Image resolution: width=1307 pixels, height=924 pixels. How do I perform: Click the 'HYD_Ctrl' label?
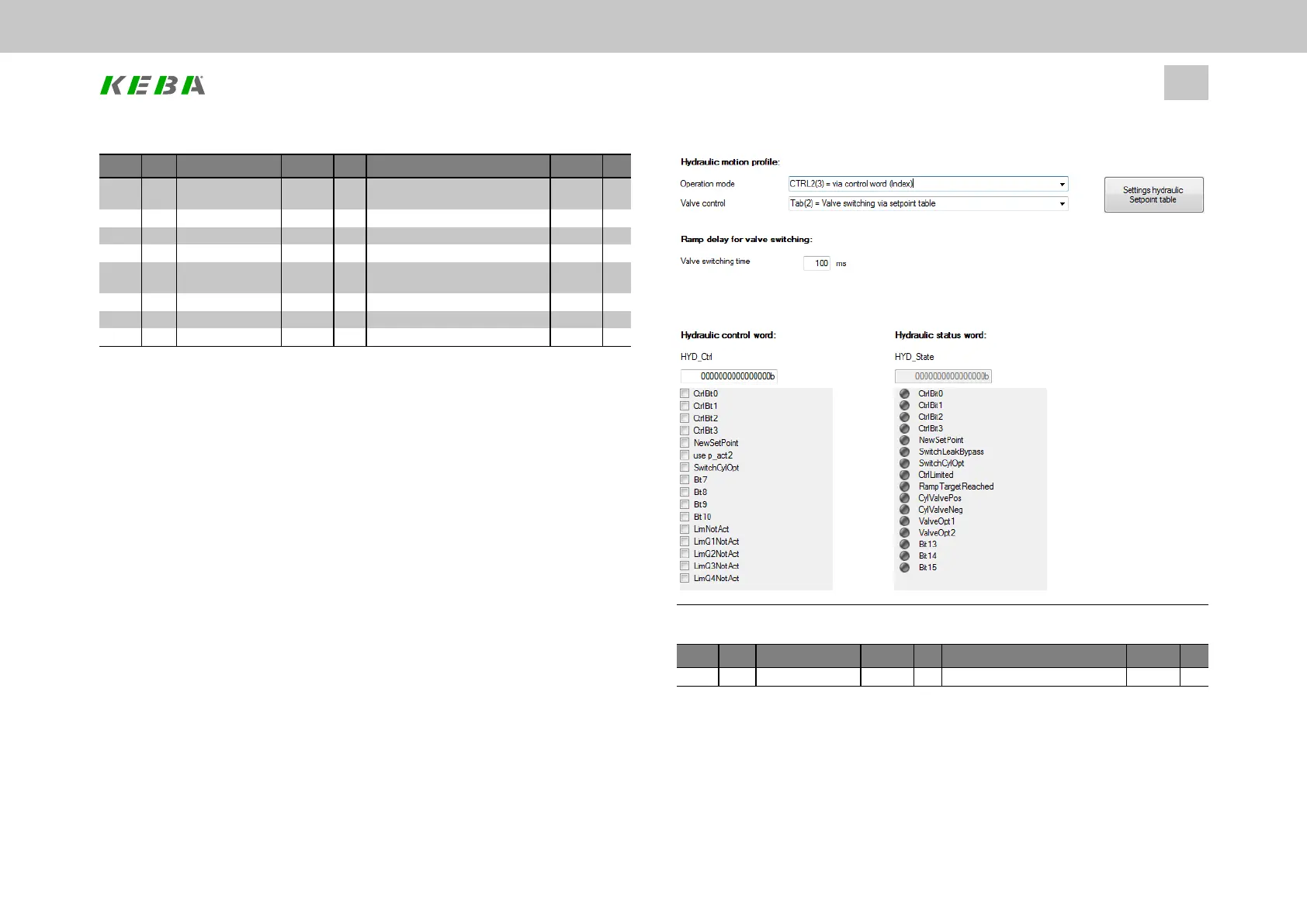tap(696, 357)
